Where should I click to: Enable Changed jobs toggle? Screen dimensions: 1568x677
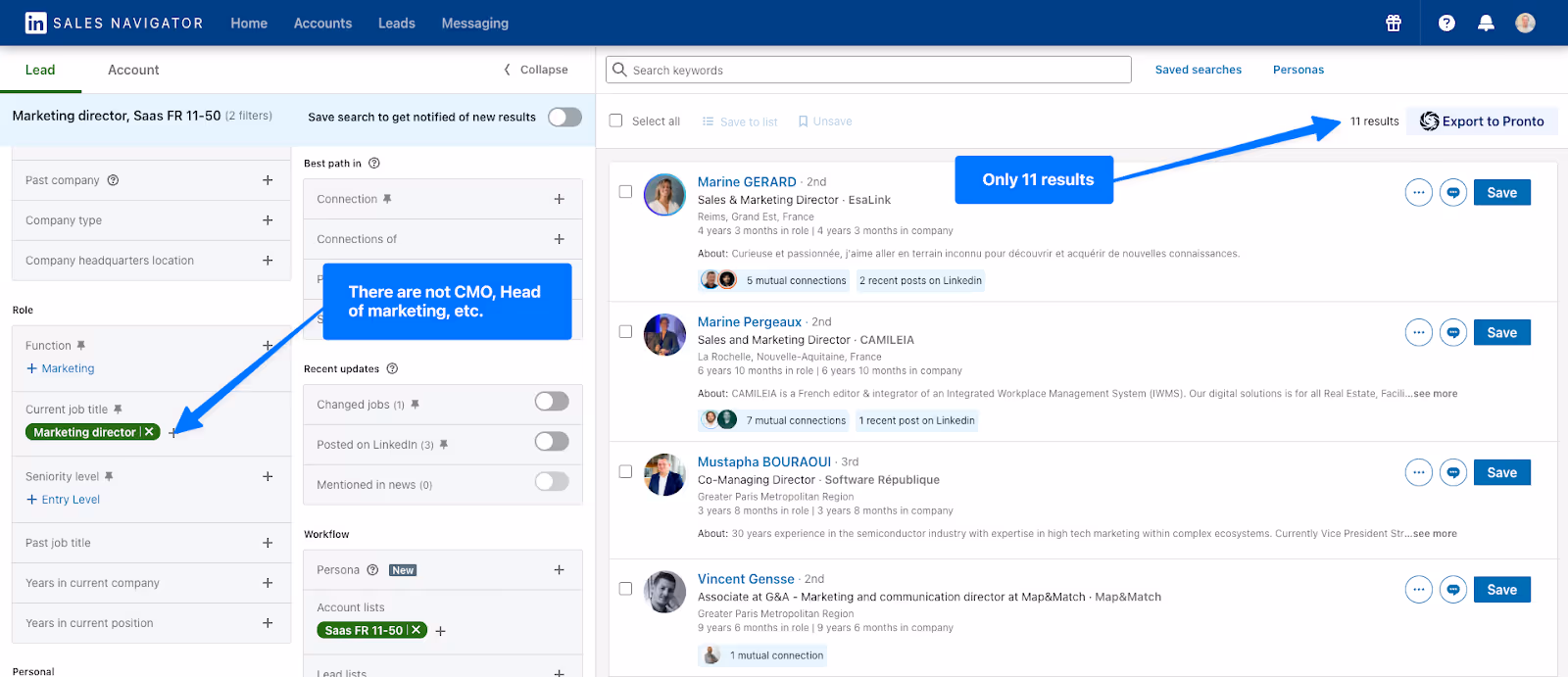pos(552,402)
